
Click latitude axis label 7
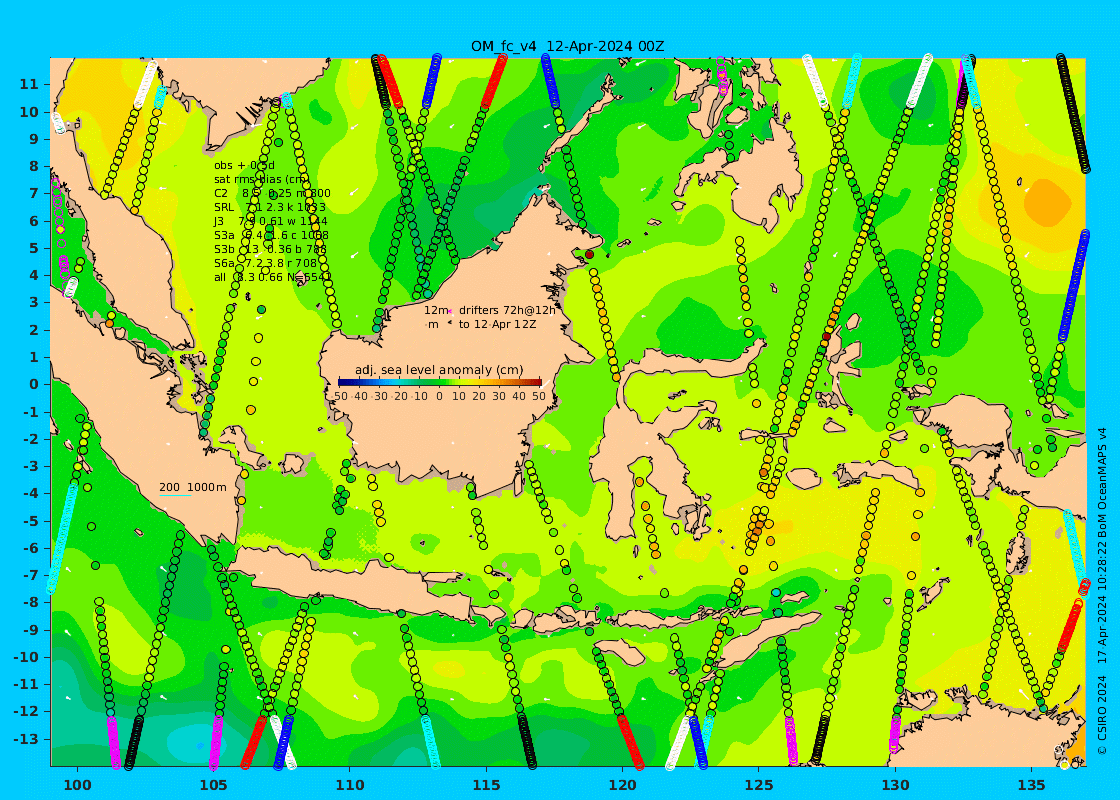pos(34,194)
